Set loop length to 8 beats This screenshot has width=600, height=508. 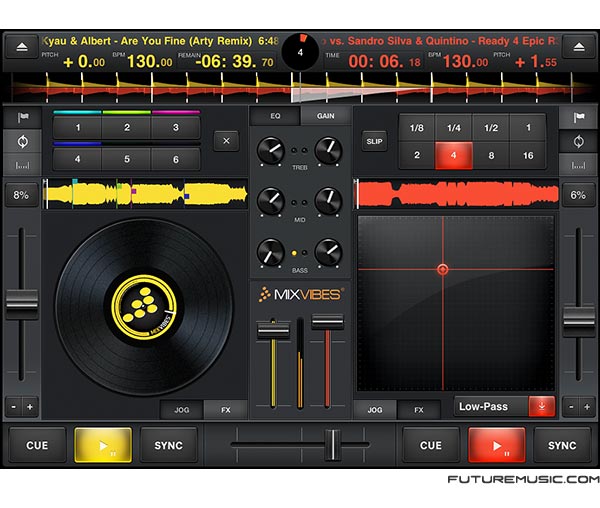coord(491,155)
